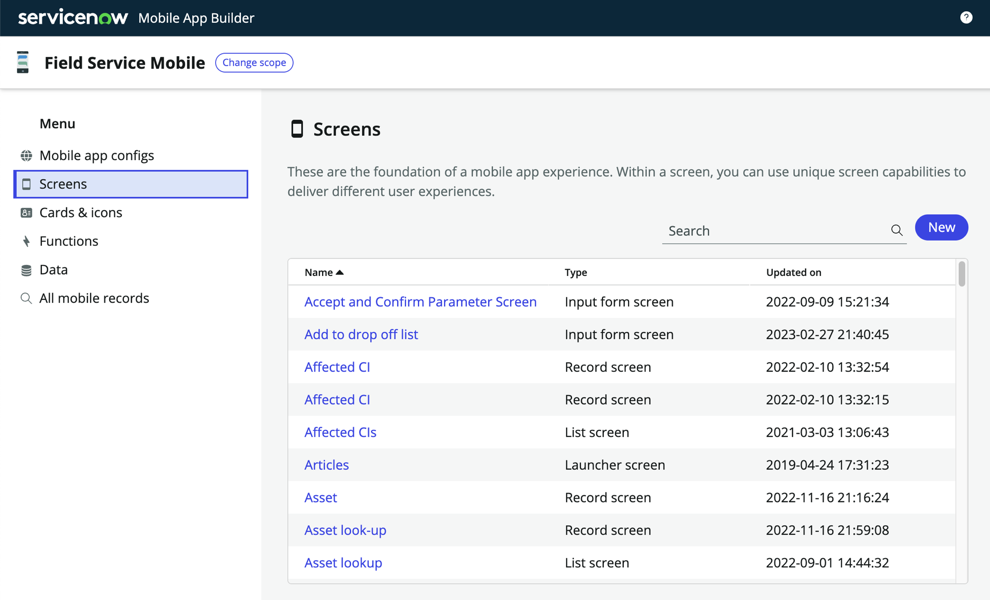Screen dimensions: 990x600
Task: Select Screens in the side menu
Action: coord(131,184)
